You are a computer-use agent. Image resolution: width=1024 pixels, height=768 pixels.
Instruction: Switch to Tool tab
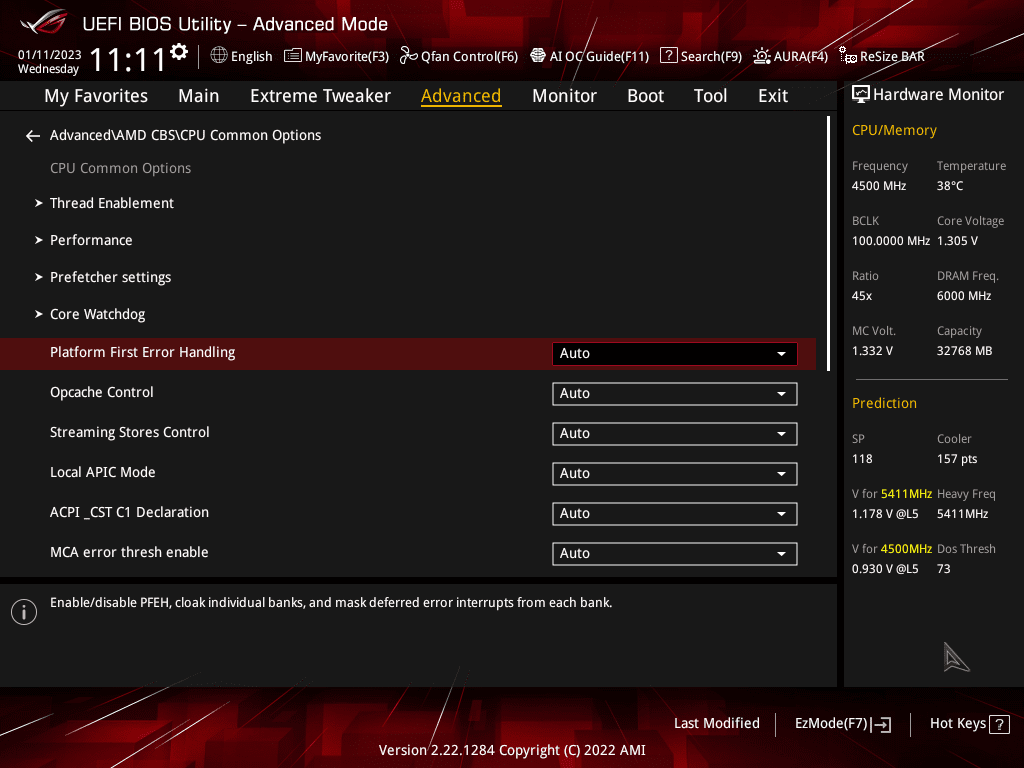(x=710, y=96)
